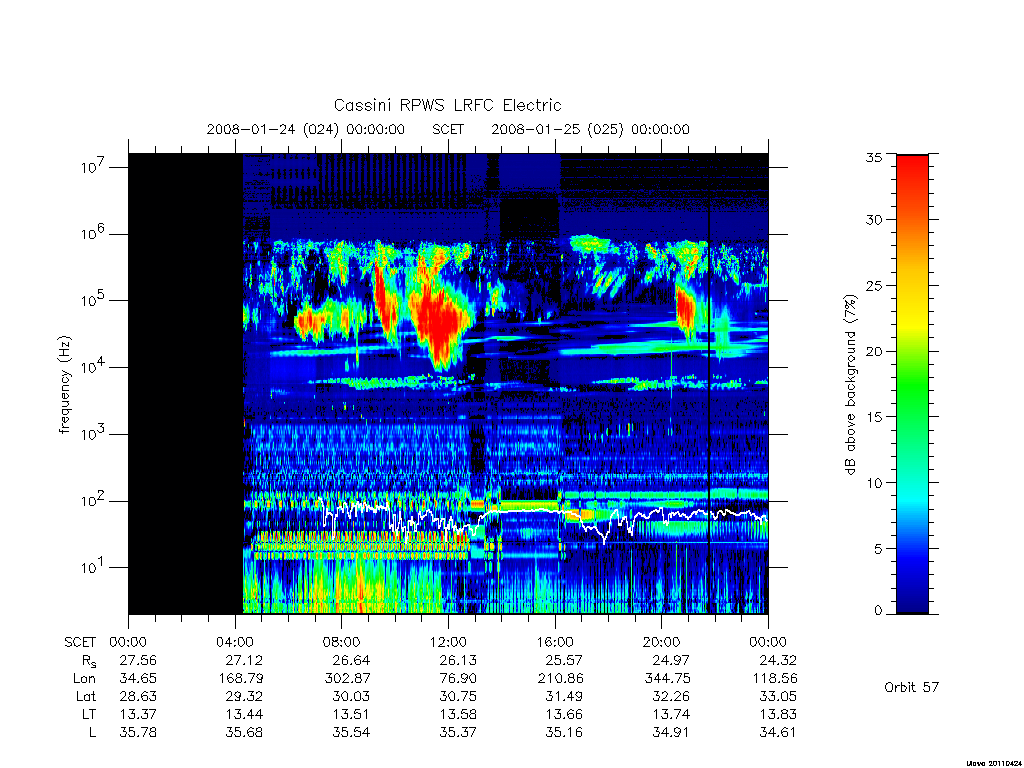Click the frequency tick label for 10 to the 7
1024x768 pixels.
click(x=93, y=167)
